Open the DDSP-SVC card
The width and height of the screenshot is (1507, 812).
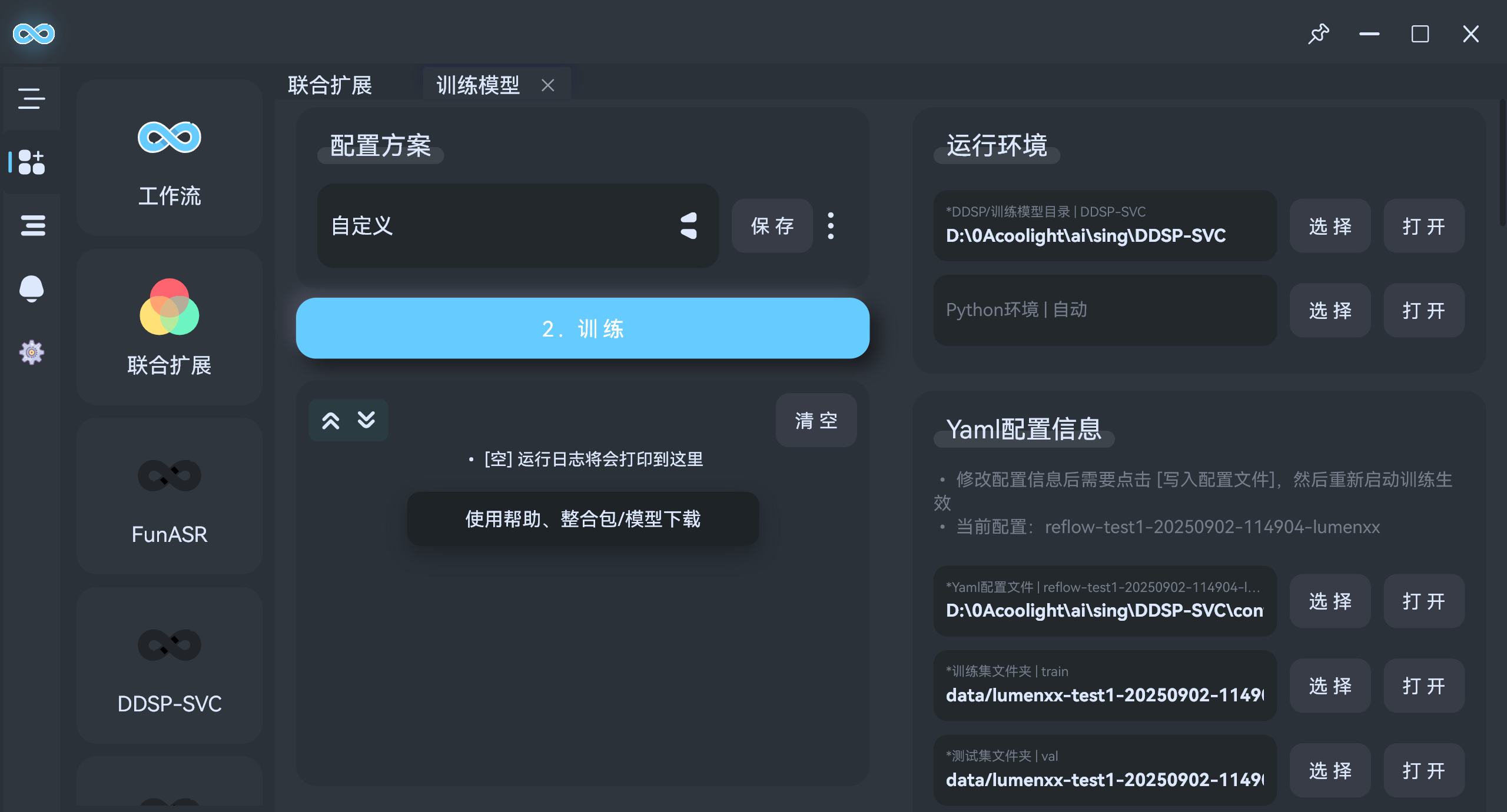pyautogui.click(x=170, y=665)
